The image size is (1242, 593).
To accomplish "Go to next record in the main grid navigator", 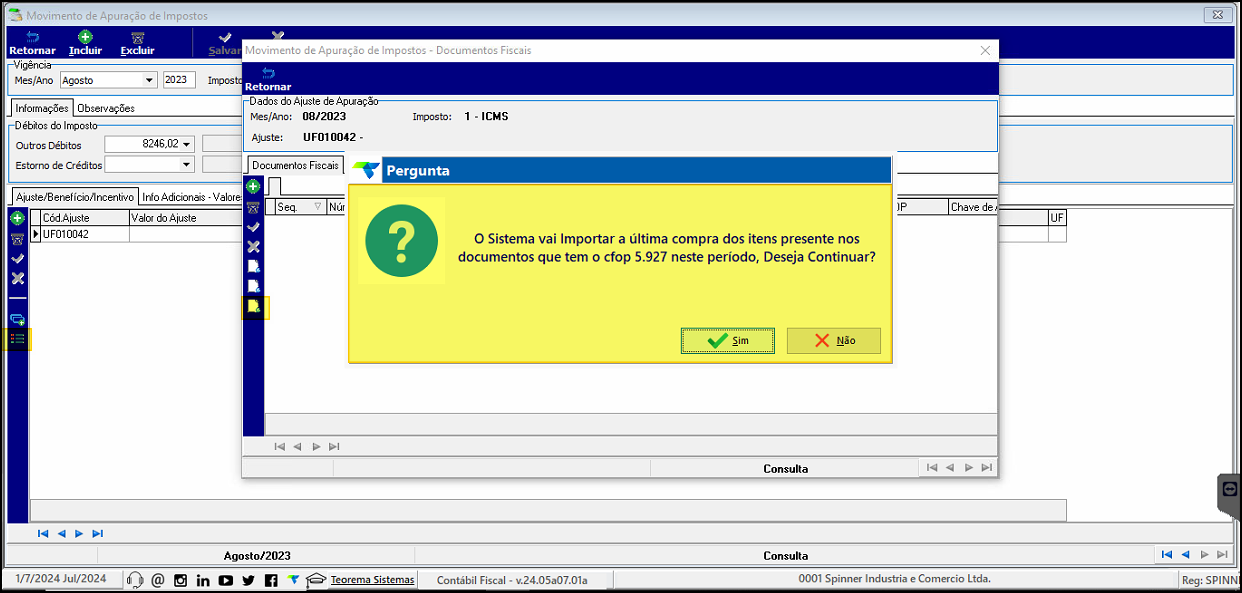I will (x=79, y=534).
